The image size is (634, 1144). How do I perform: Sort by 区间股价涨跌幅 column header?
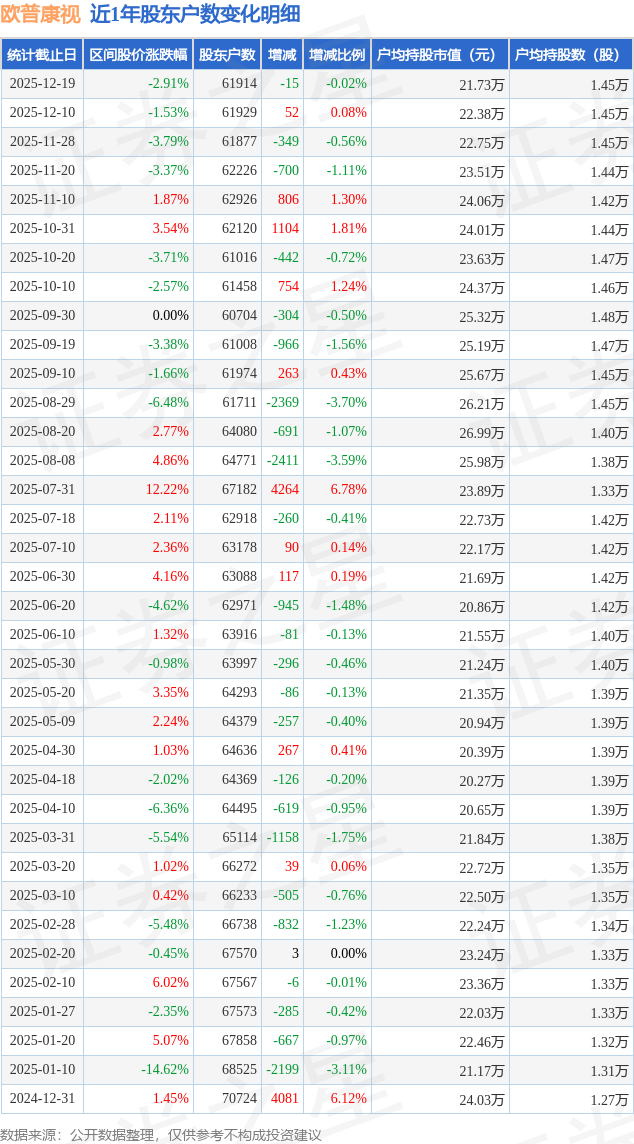(x=138, y=55)
